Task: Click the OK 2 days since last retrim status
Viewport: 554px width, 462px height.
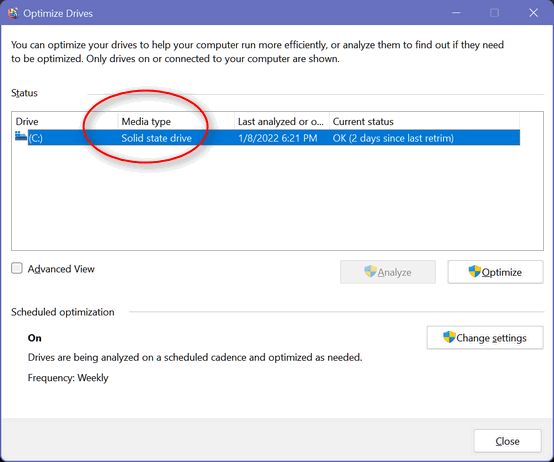Action: pos(393,138)
